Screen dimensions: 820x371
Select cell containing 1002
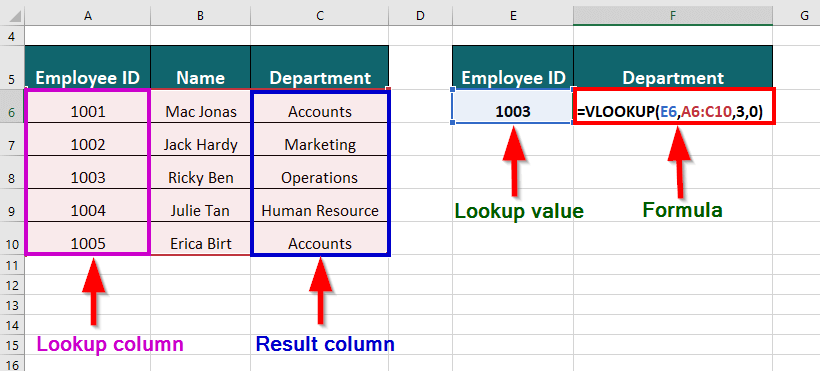[88, 139]
